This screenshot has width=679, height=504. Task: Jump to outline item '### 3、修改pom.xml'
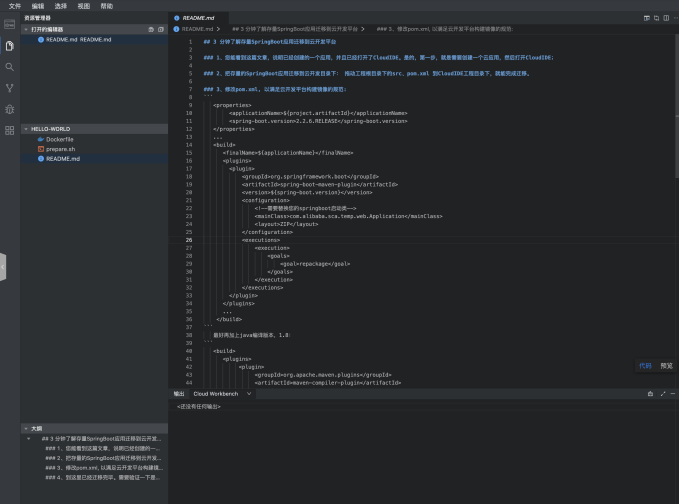coord(104,468)
